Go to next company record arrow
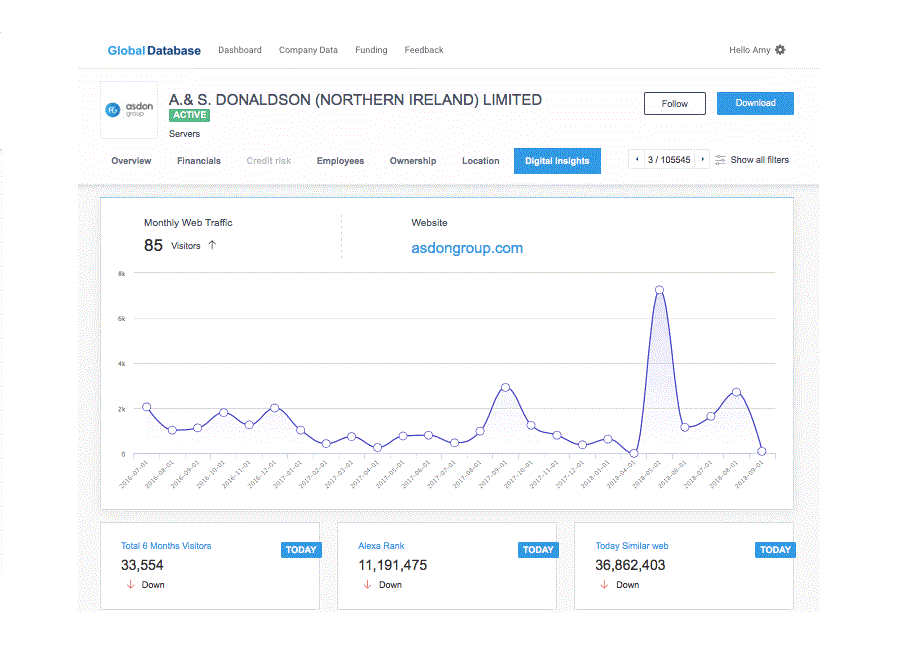 (702, 160)
